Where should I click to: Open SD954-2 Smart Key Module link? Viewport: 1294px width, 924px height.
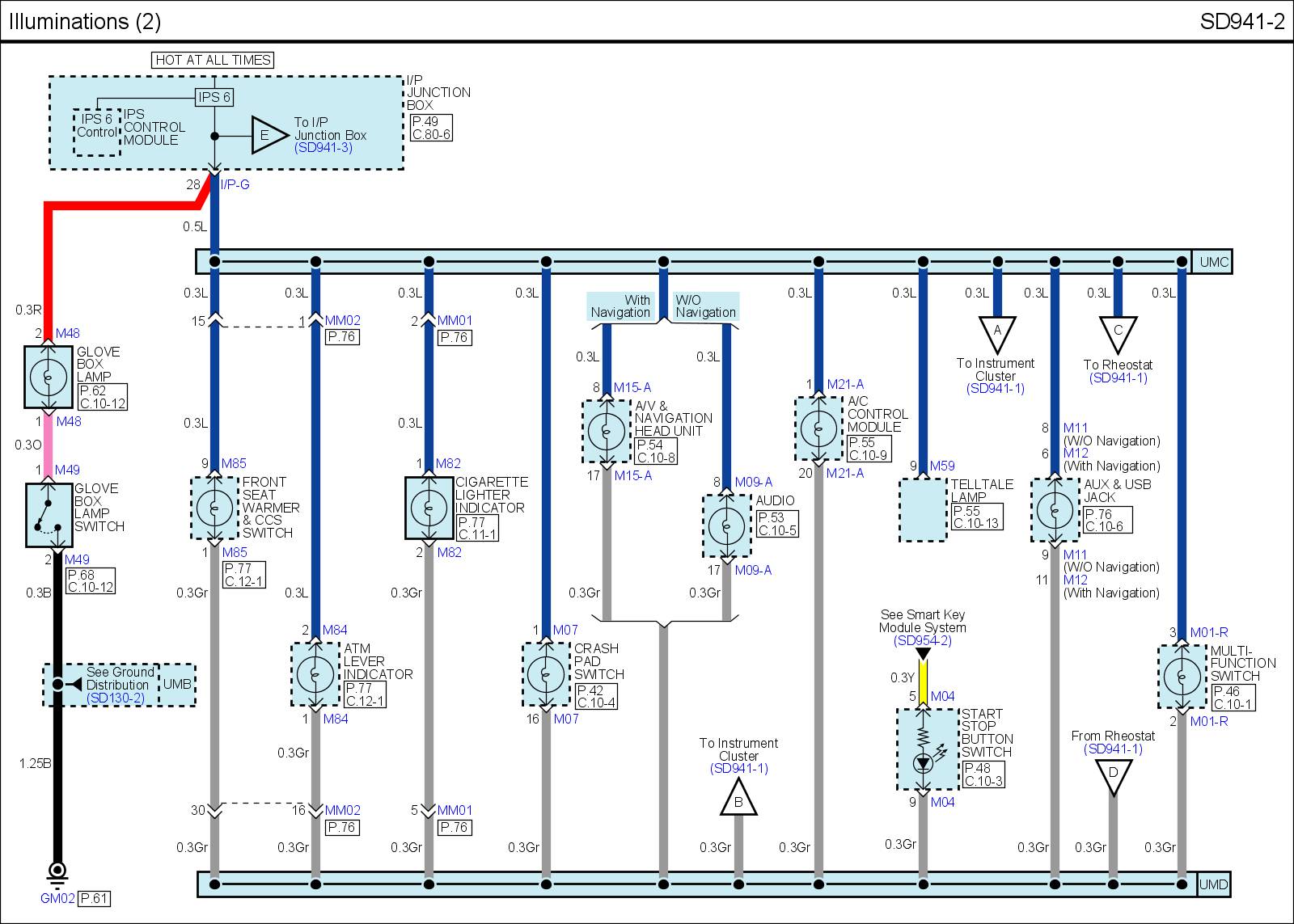[923, 641]
